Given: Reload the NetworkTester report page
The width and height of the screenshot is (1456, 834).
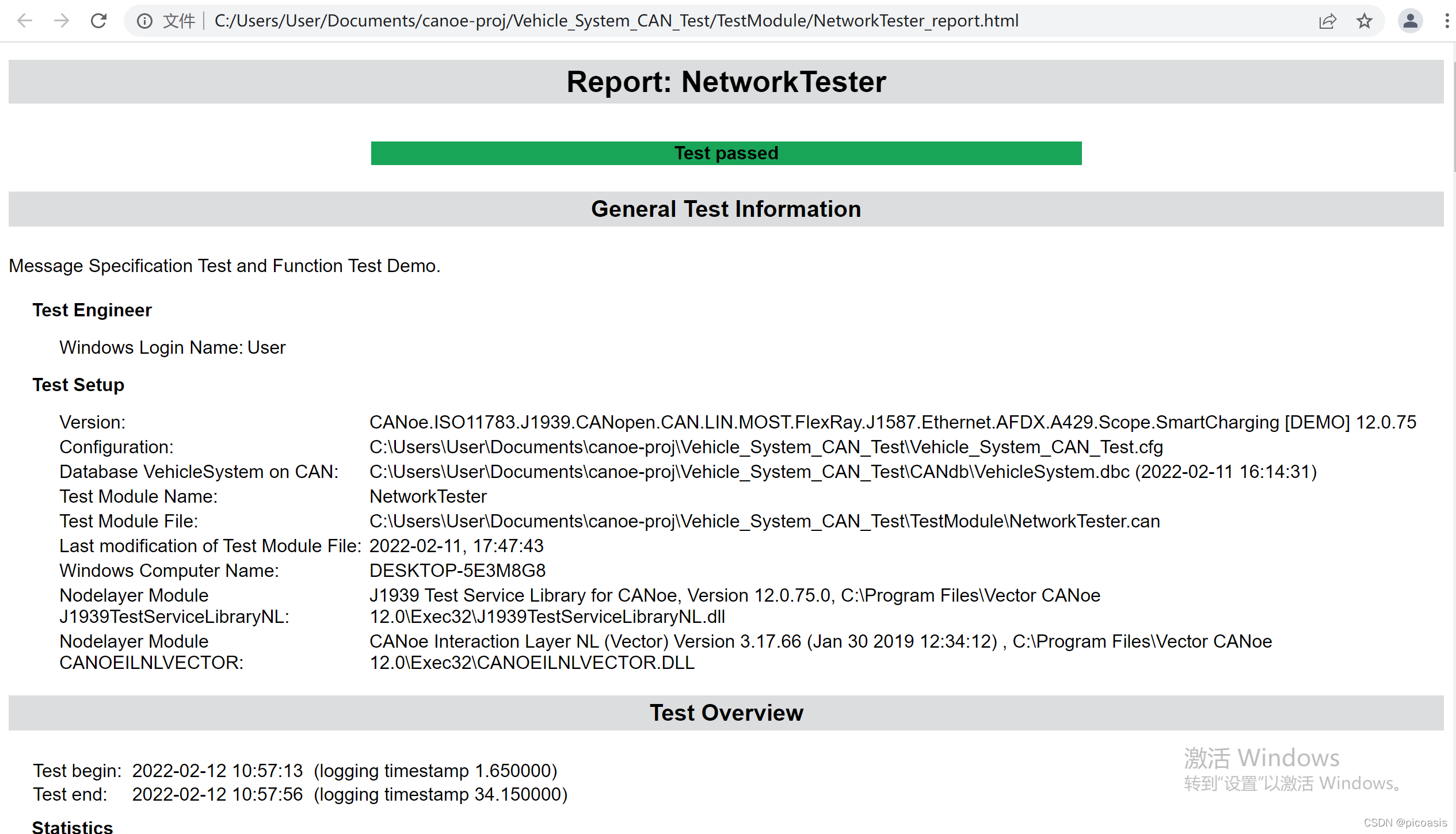Looking at the screenshot, I should coord(99,21).
